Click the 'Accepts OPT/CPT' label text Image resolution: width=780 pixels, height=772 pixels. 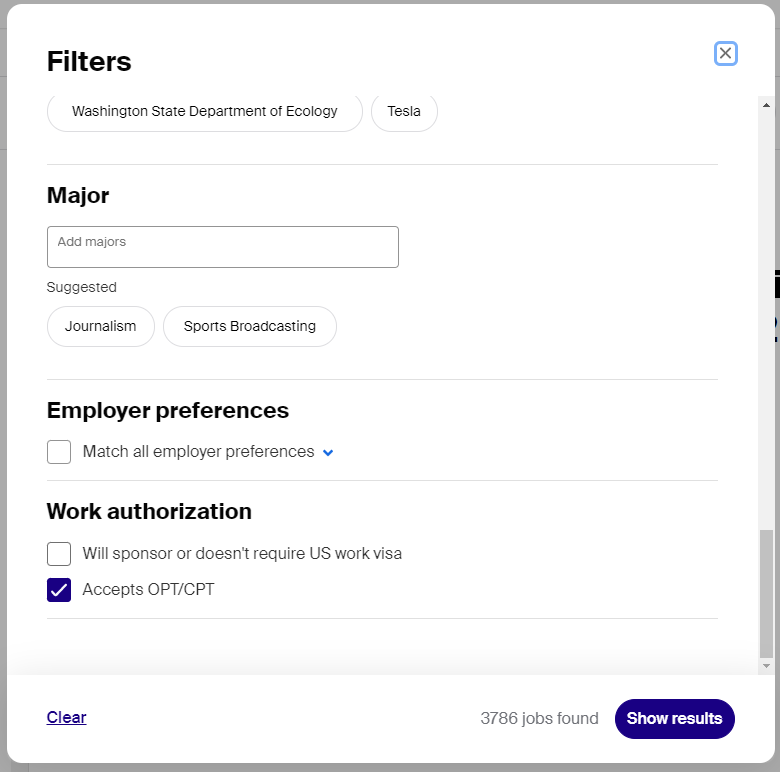pyautogui.click(x=148, y=589)
